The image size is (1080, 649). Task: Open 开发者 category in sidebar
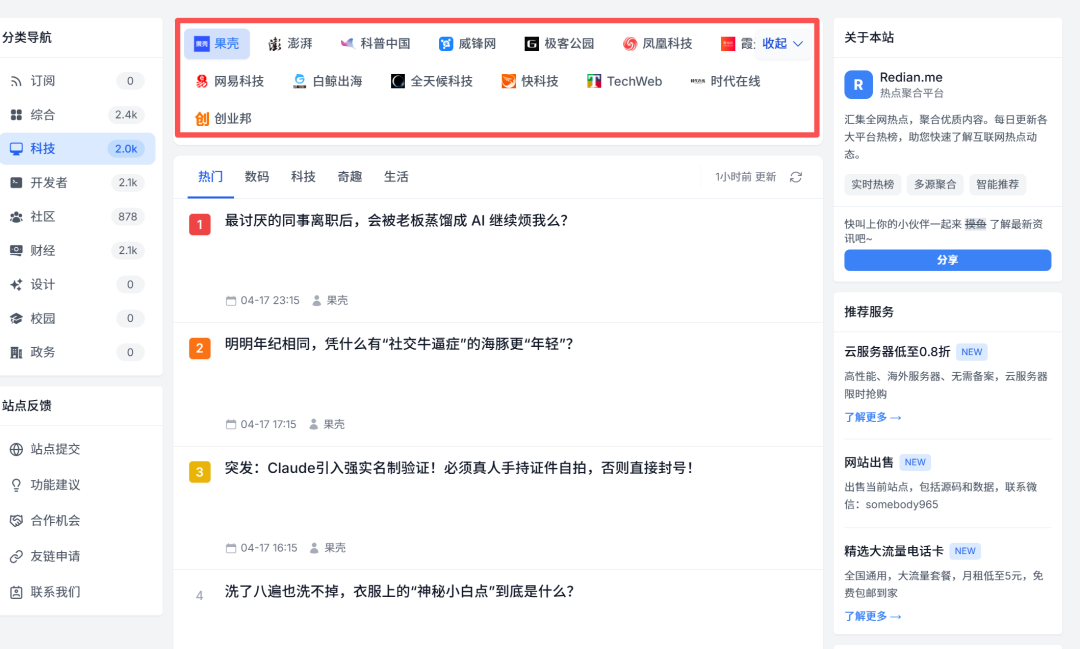point(78,183)
